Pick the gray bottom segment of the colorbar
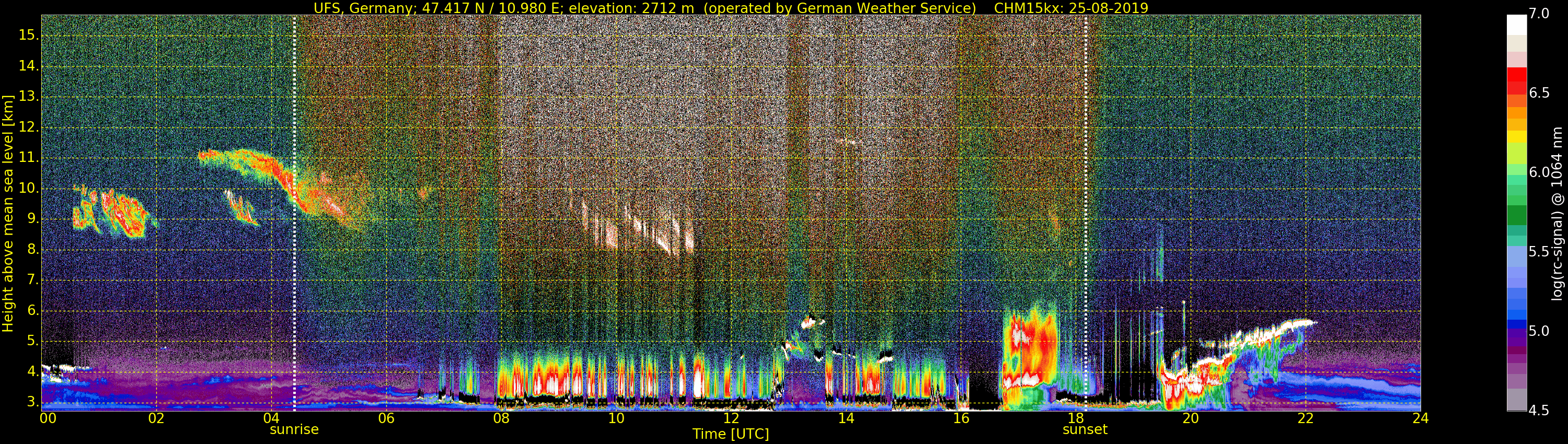This screenshot has width=1568, height=444. pos(1516,400)
